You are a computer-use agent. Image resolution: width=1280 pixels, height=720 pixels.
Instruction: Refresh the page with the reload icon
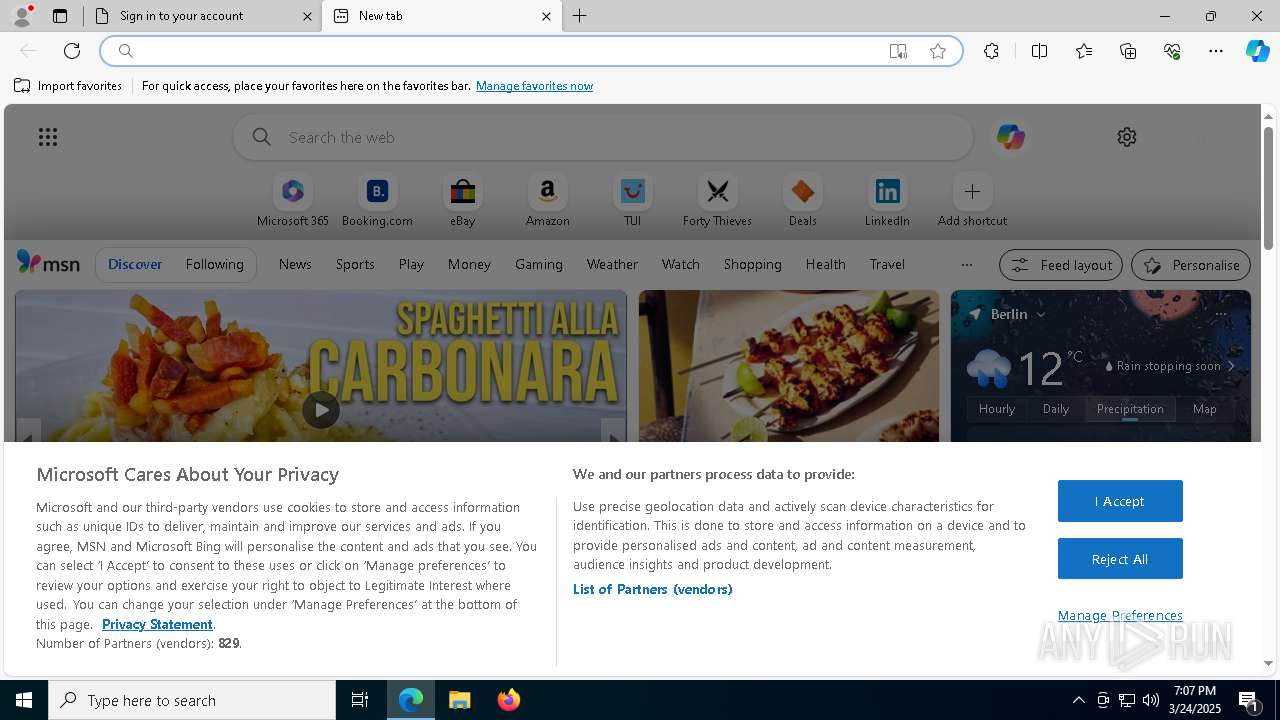(x=72, y=51)
